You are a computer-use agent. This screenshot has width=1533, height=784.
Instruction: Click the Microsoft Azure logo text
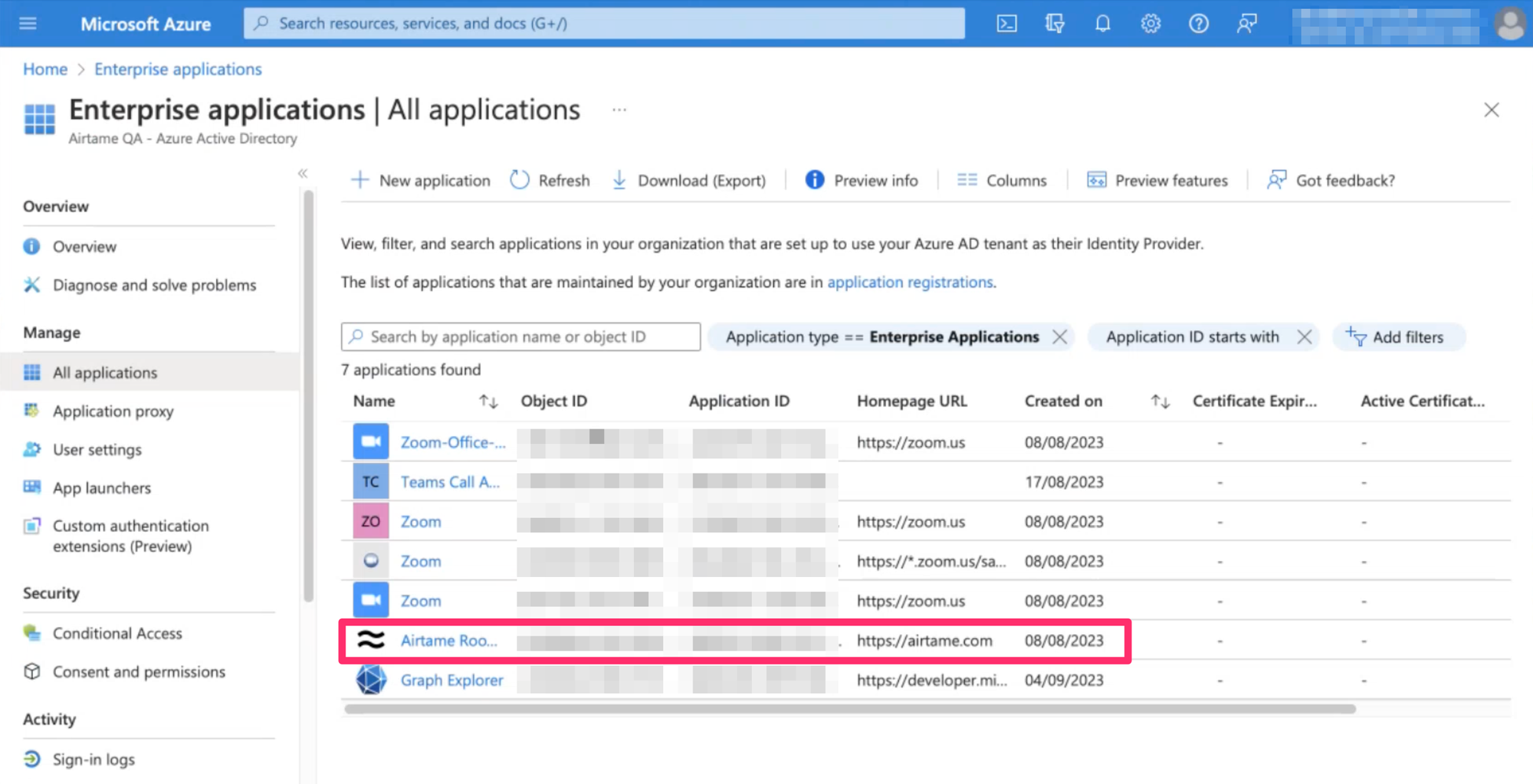click(146, 24)
